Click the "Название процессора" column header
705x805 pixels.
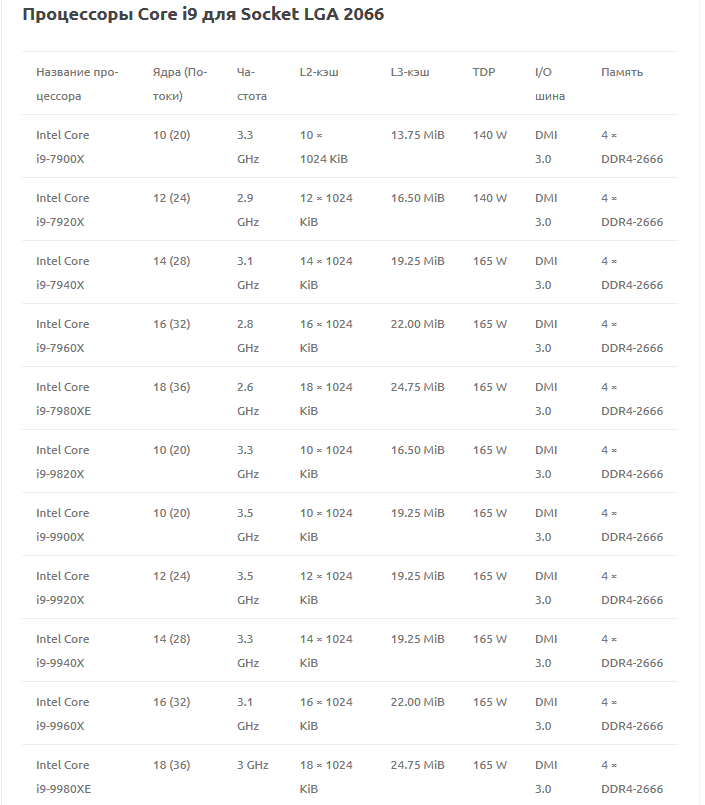[76, 84]
